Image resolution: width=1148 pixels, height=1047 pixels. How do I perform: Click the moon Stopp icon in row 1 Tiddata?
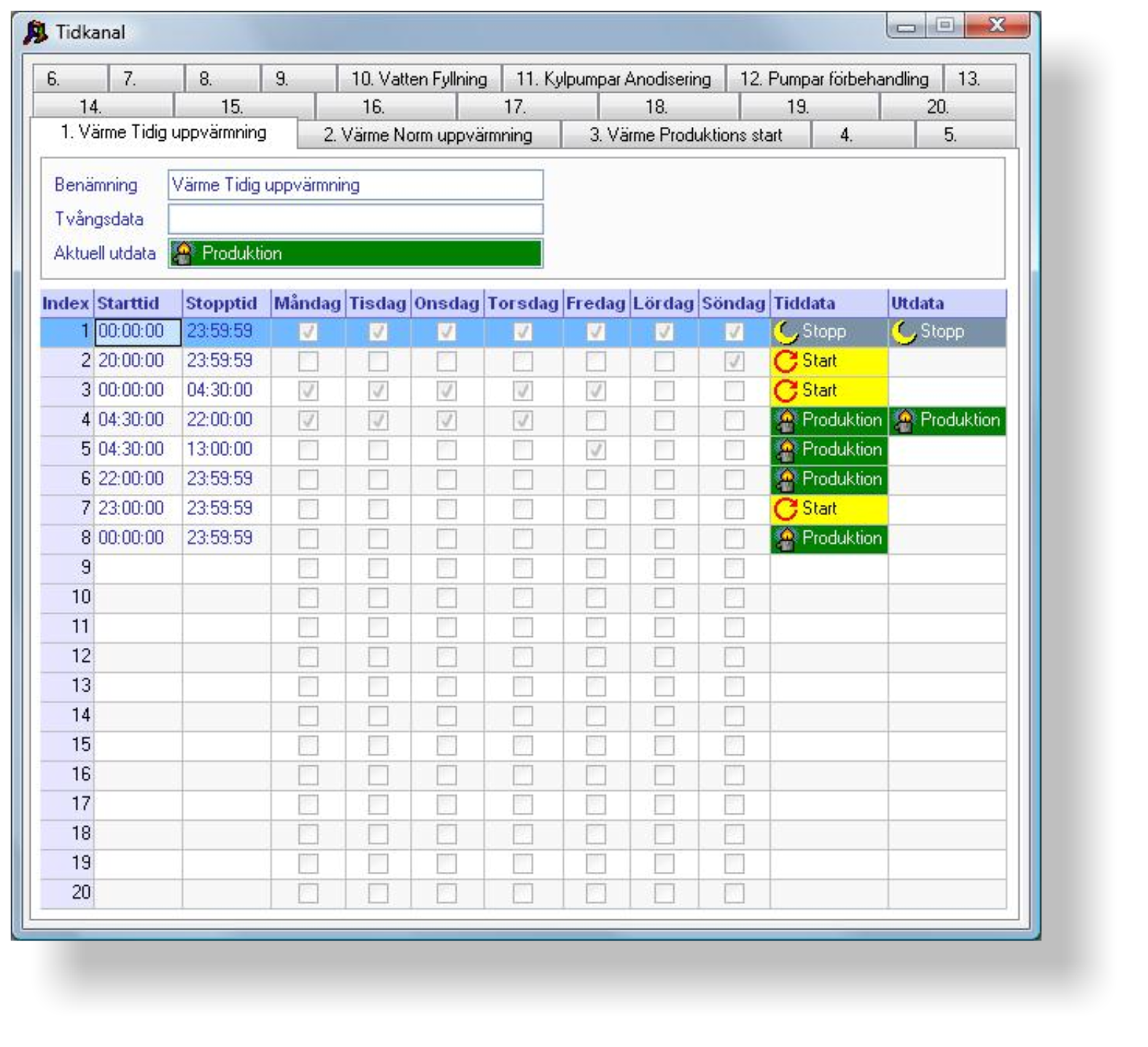click(x=786, y=332)
